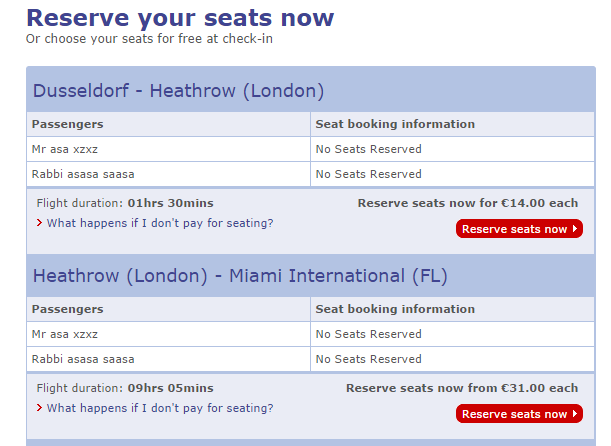This screenshot has height=446, width=611.
Task: Select the Heathrow (London) - Miami International heading
Action: tap(240, 276)
